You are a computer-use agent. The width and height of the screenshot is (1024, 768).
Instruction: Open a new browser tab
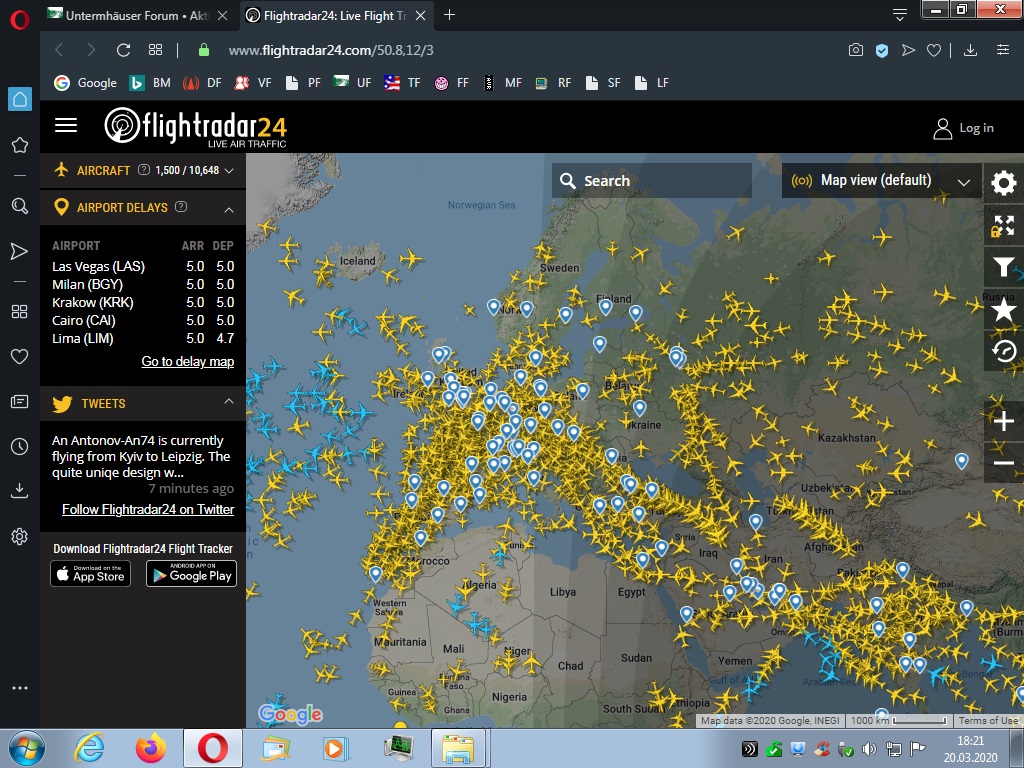pos(449,14)
